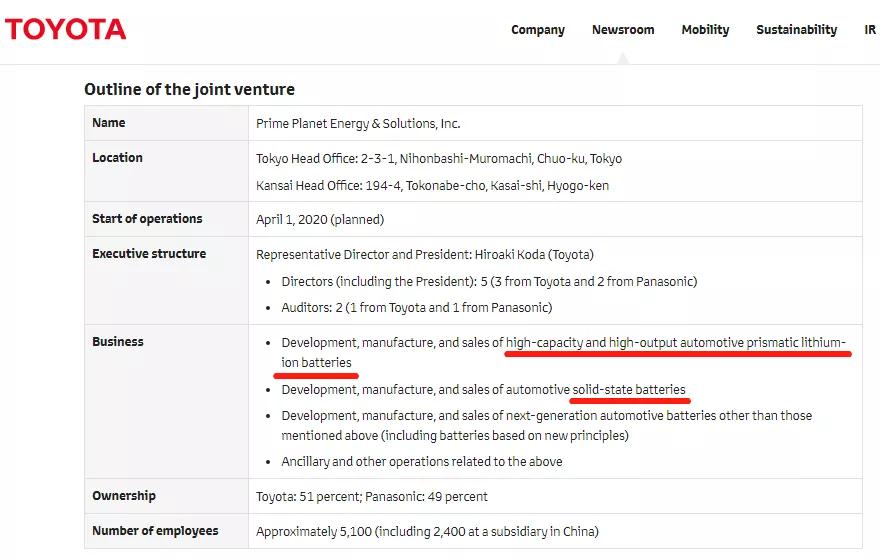Select the Tokyo Head Office address line

pos(438,159)
